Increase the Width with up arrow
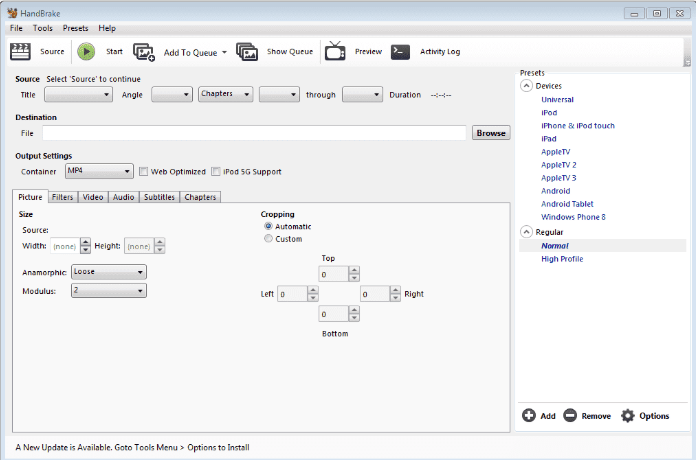696x460 pixels. coord(86,242)
